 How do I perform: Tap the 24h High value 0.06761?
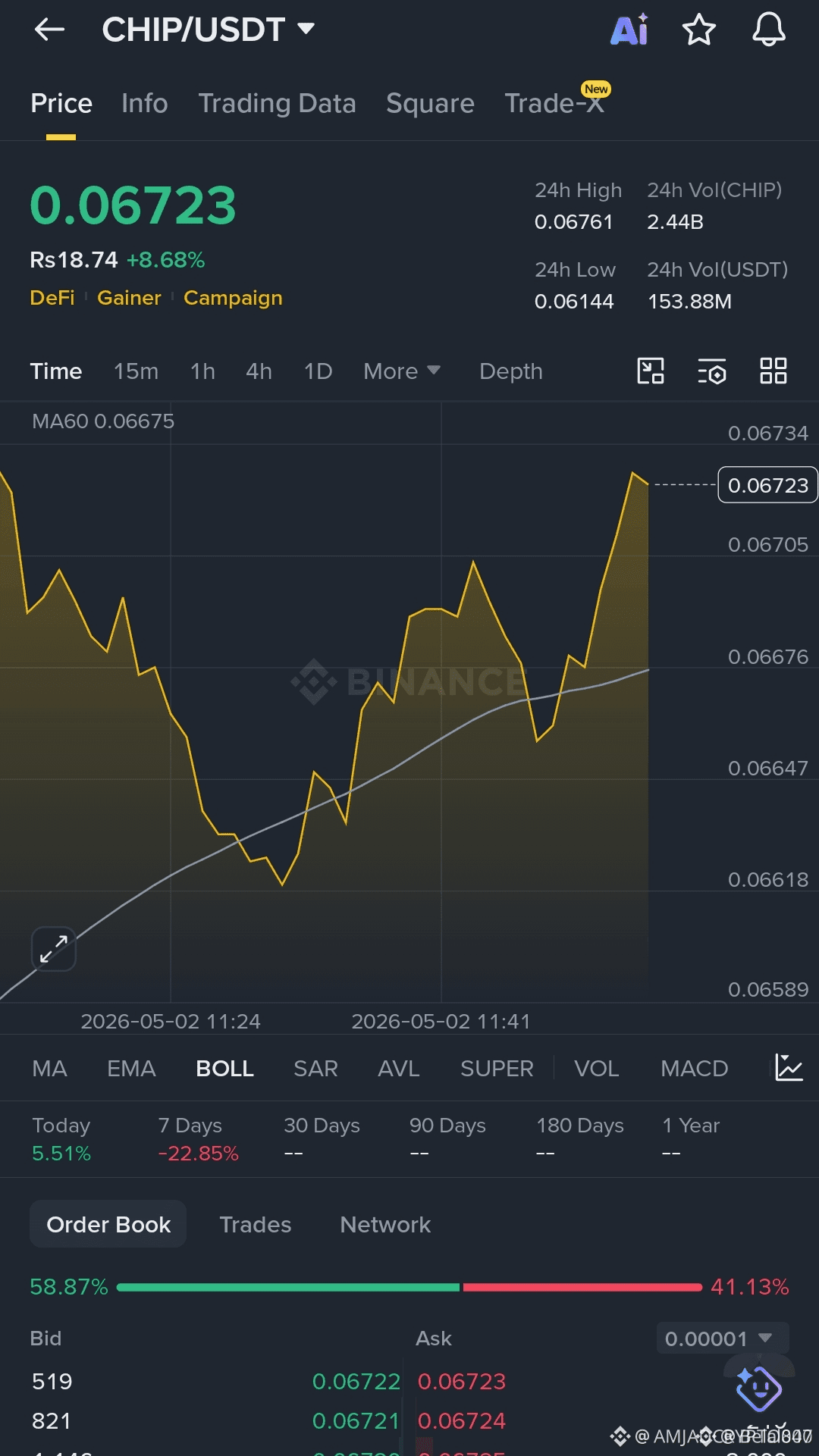point(574,222)
